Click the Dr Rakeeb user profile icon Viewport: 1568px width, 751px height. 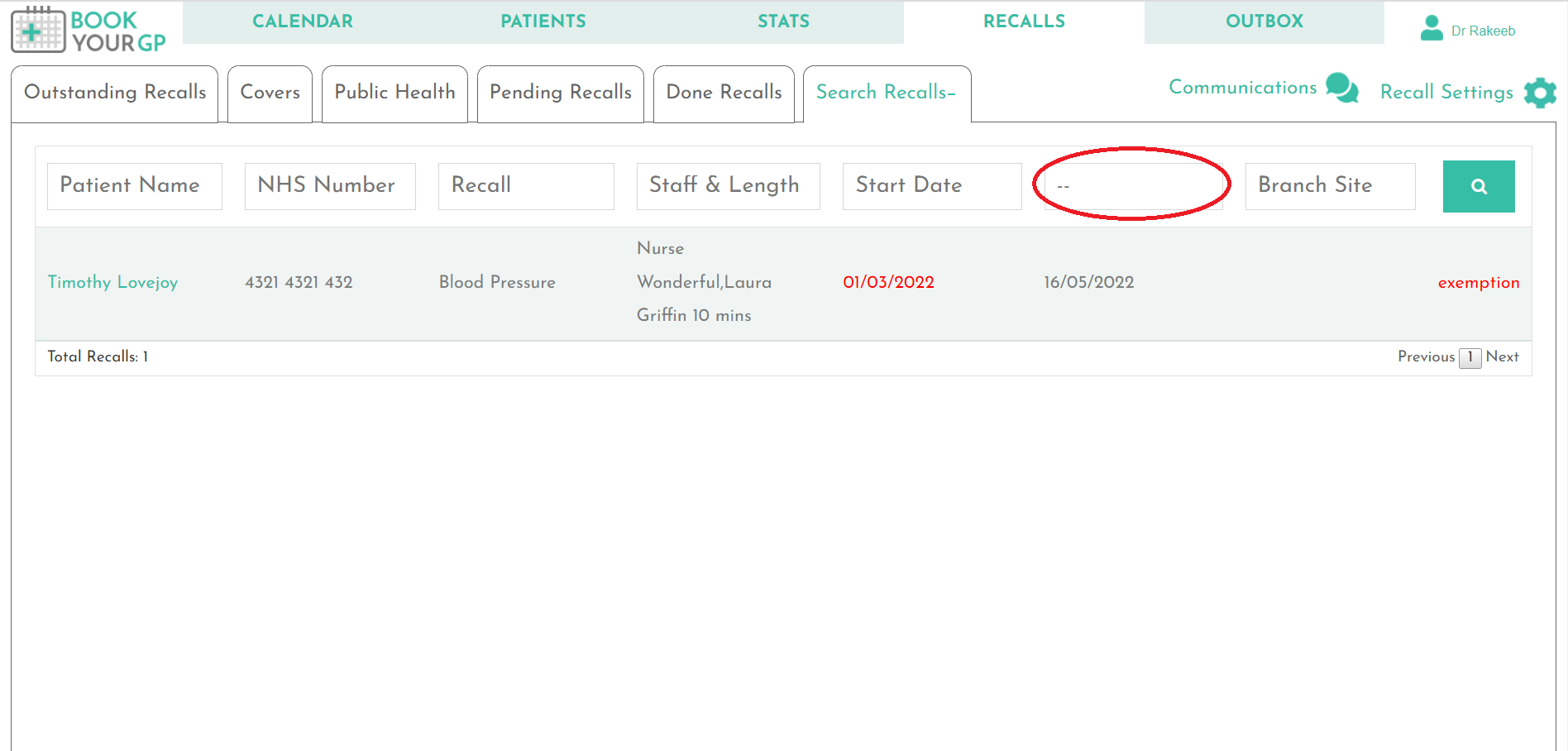pos(1432,27)
